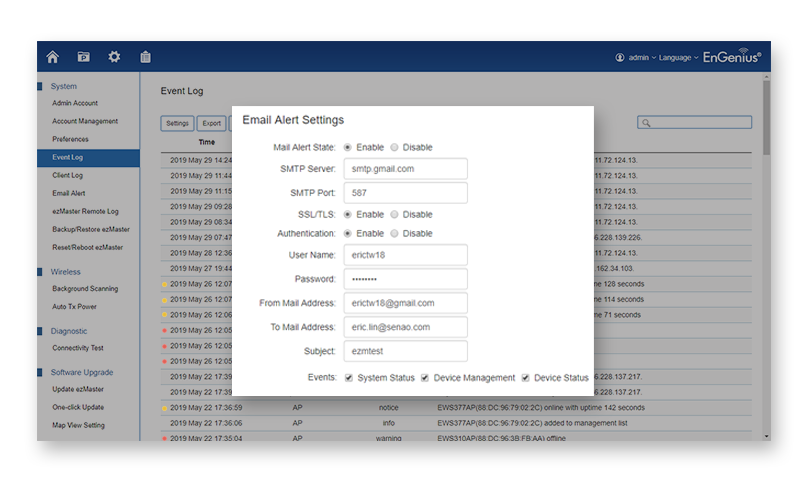
Task: Go to Client Log in sidebar
Action: click(x=67, y=175)
